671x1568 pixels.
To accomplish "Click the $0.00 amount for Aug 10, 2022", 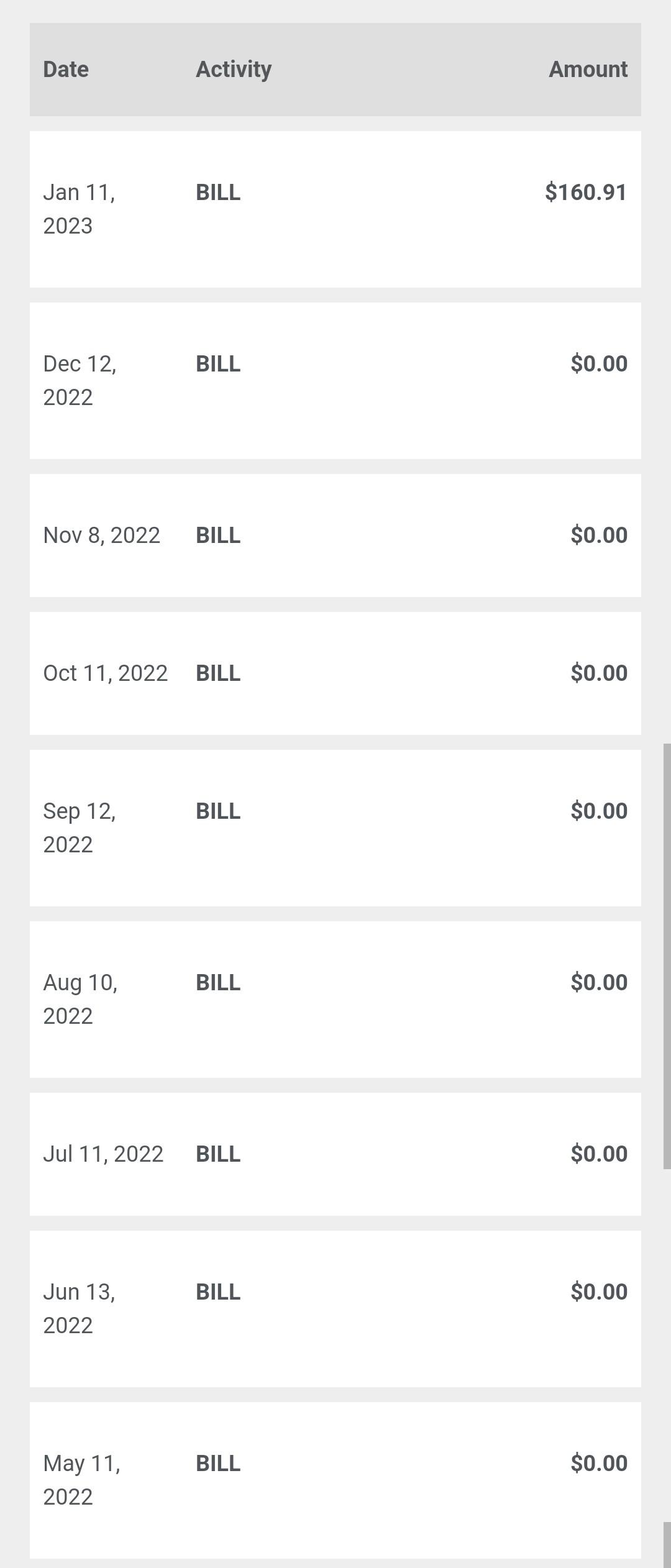I will 599,983.
